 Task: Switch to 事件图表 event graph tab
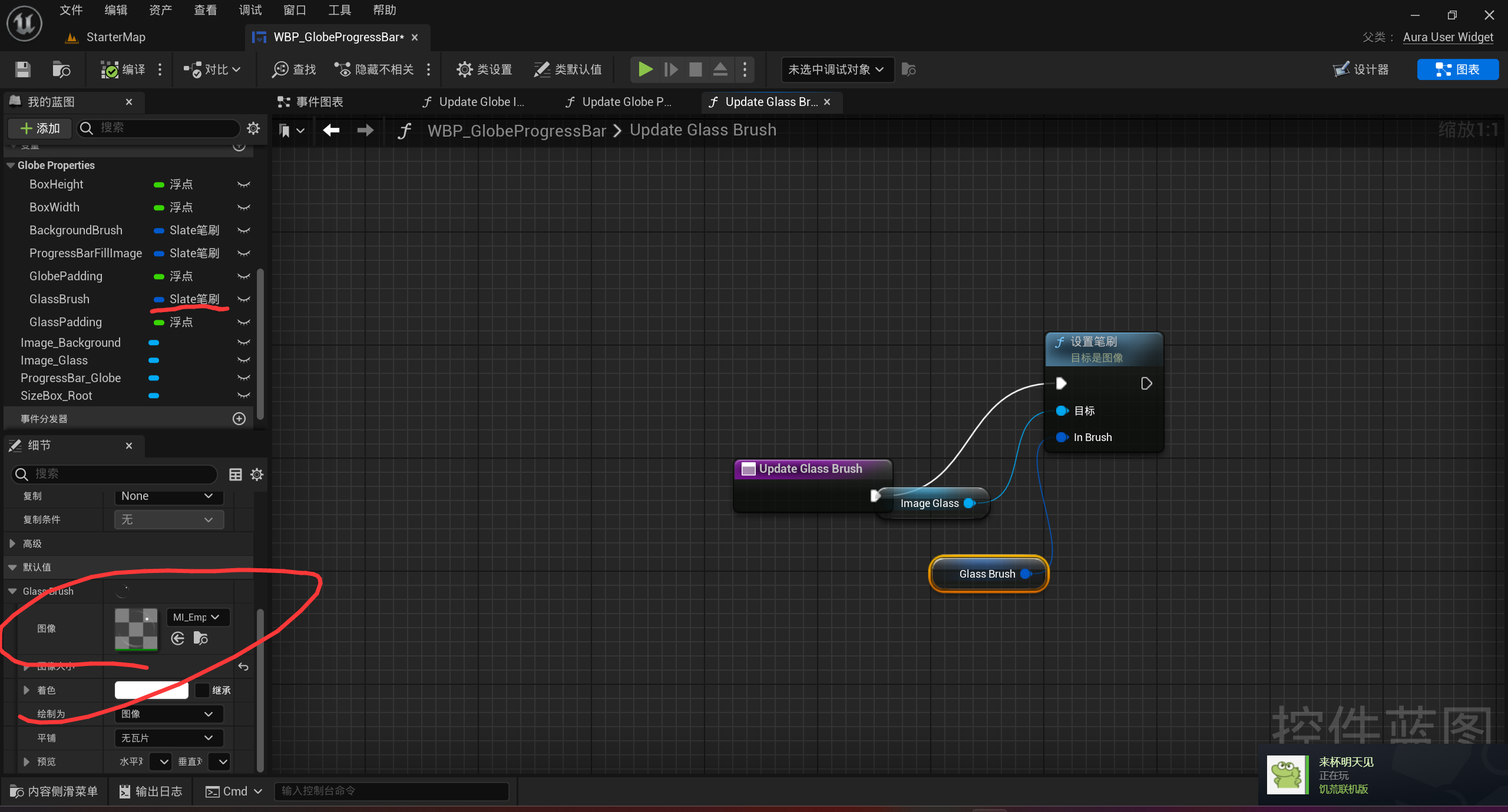coord(310,102)
